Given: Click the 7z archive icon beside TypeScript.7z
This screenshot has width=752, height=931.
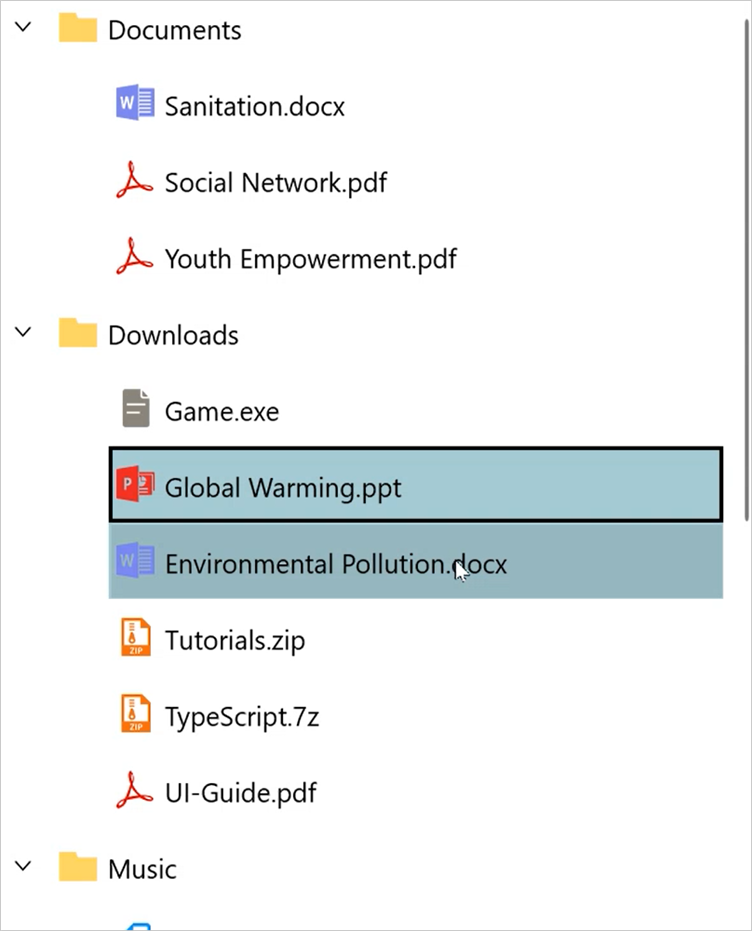Looking at the screenshot, I should click(134, 715).
